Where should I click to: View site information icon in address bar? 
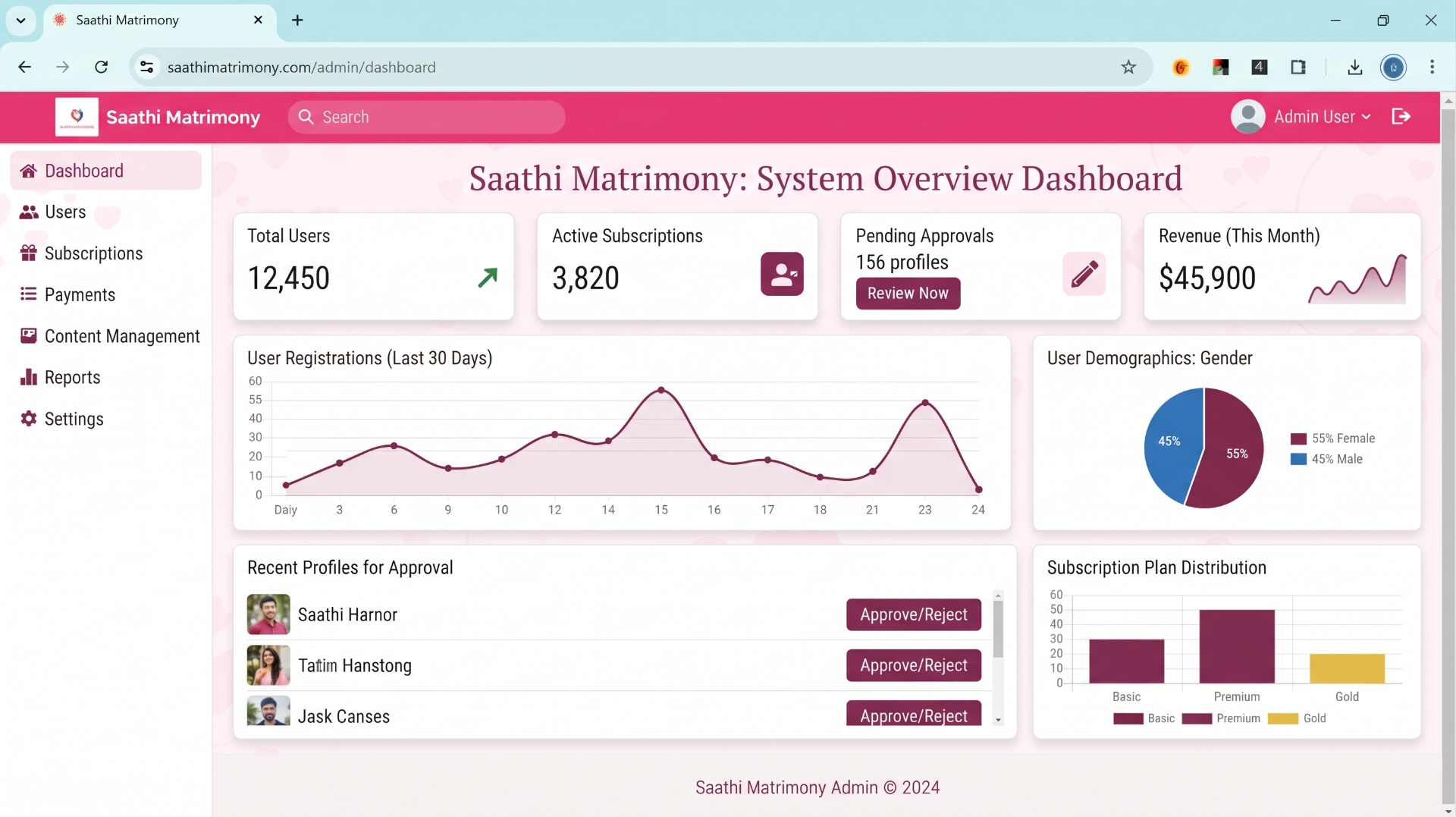click(x=147, y=68)
